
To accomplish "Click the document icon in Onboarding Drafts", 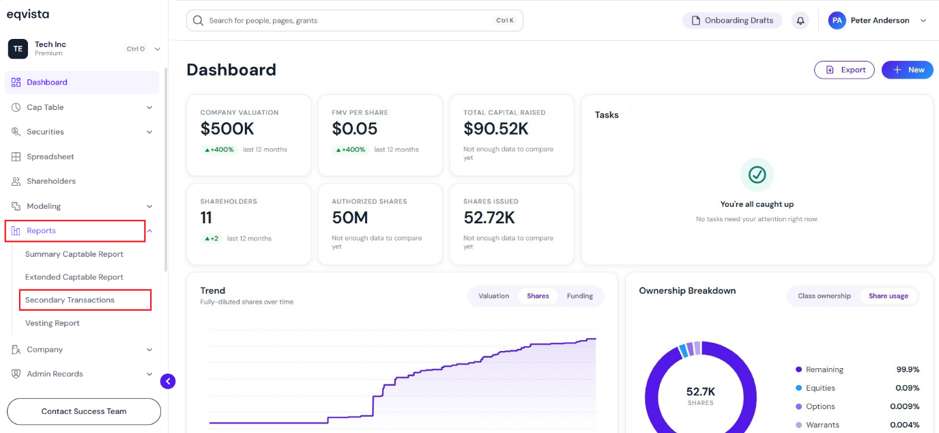I will 696,20.
